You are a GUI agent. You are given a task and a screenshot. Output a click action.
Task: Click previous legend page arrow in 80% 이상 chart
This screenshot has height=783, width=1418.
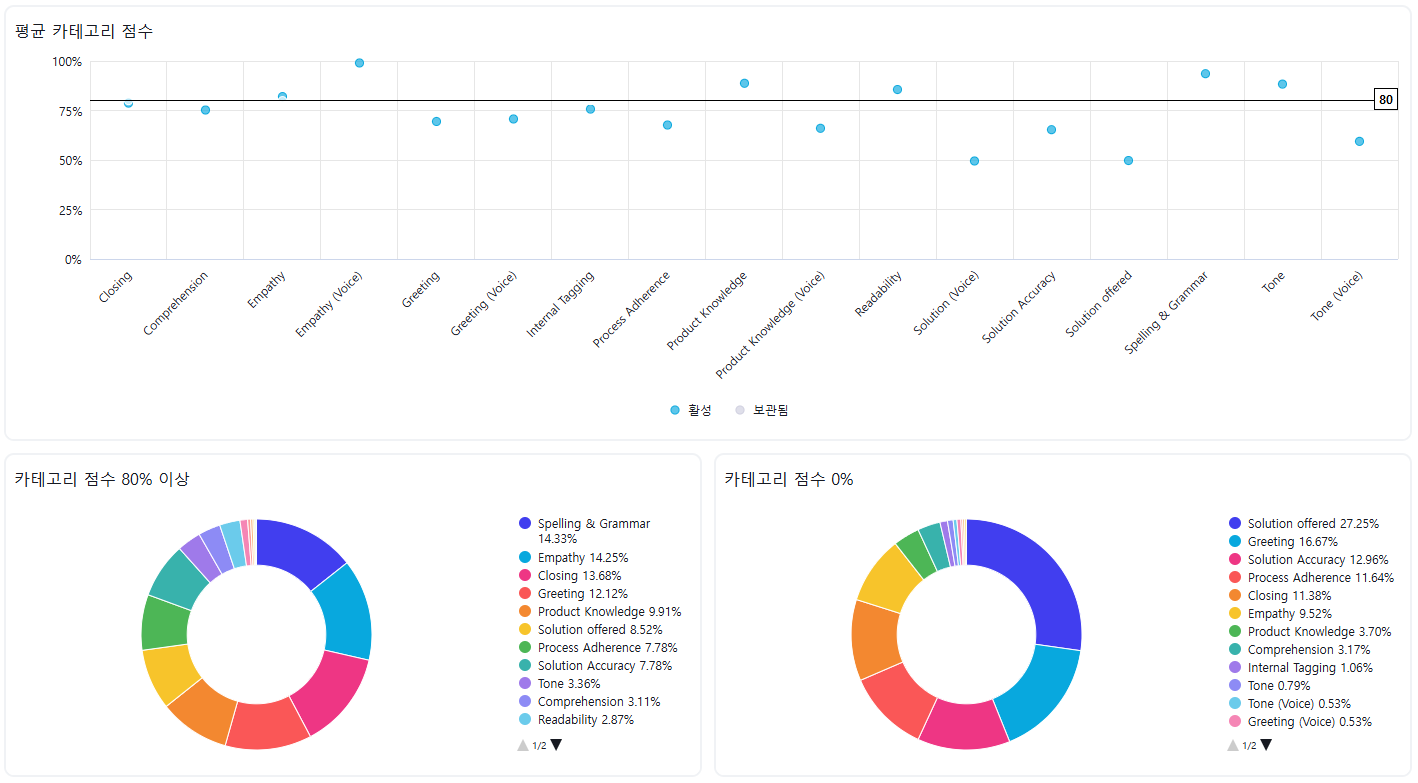(x=522, y=745)
